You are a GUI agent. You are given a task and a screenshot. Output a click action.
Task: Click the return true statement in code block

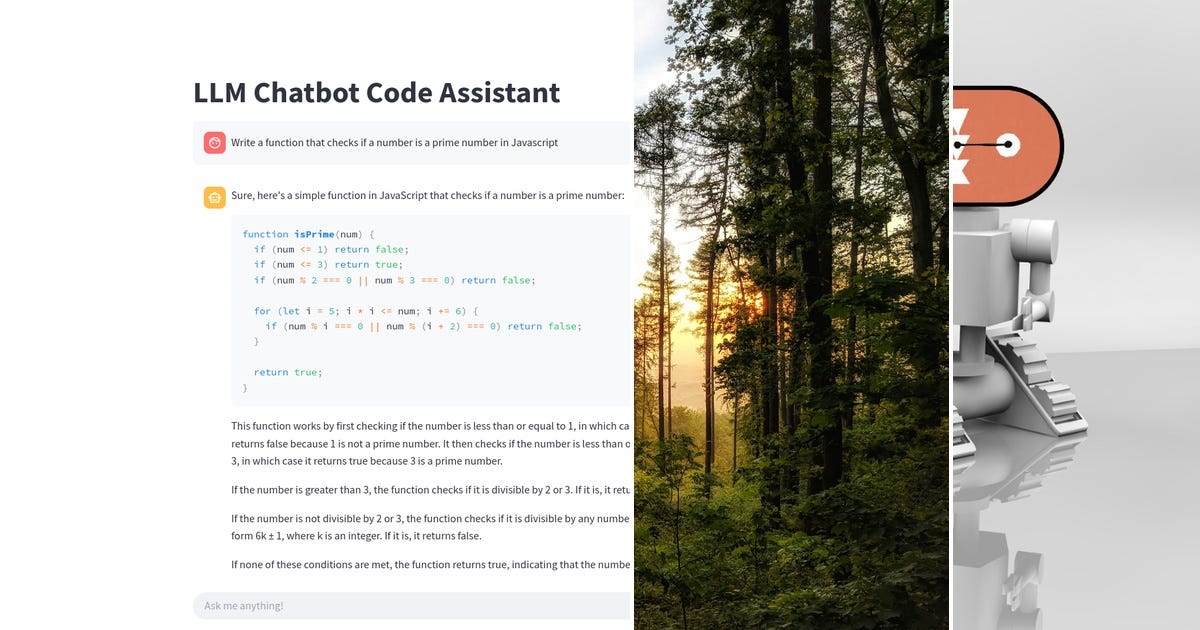pos(285,371)
